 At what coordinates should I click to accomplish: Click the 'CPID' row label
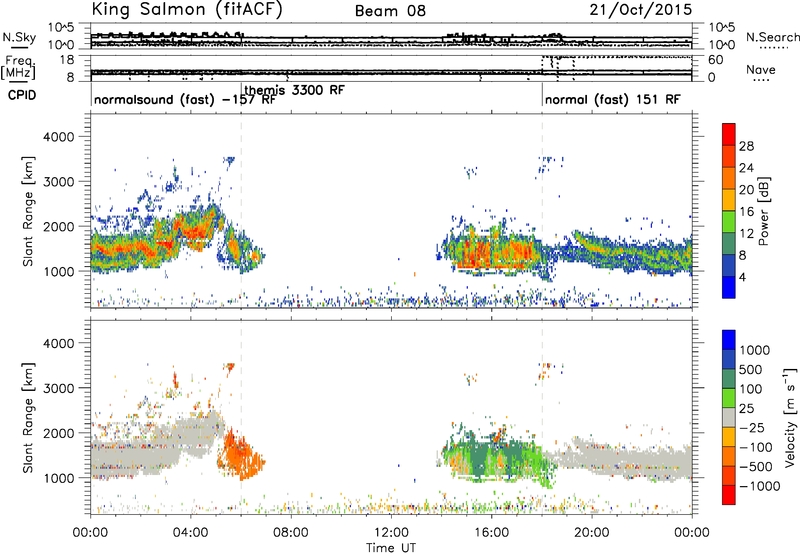[x=22, y=95]
